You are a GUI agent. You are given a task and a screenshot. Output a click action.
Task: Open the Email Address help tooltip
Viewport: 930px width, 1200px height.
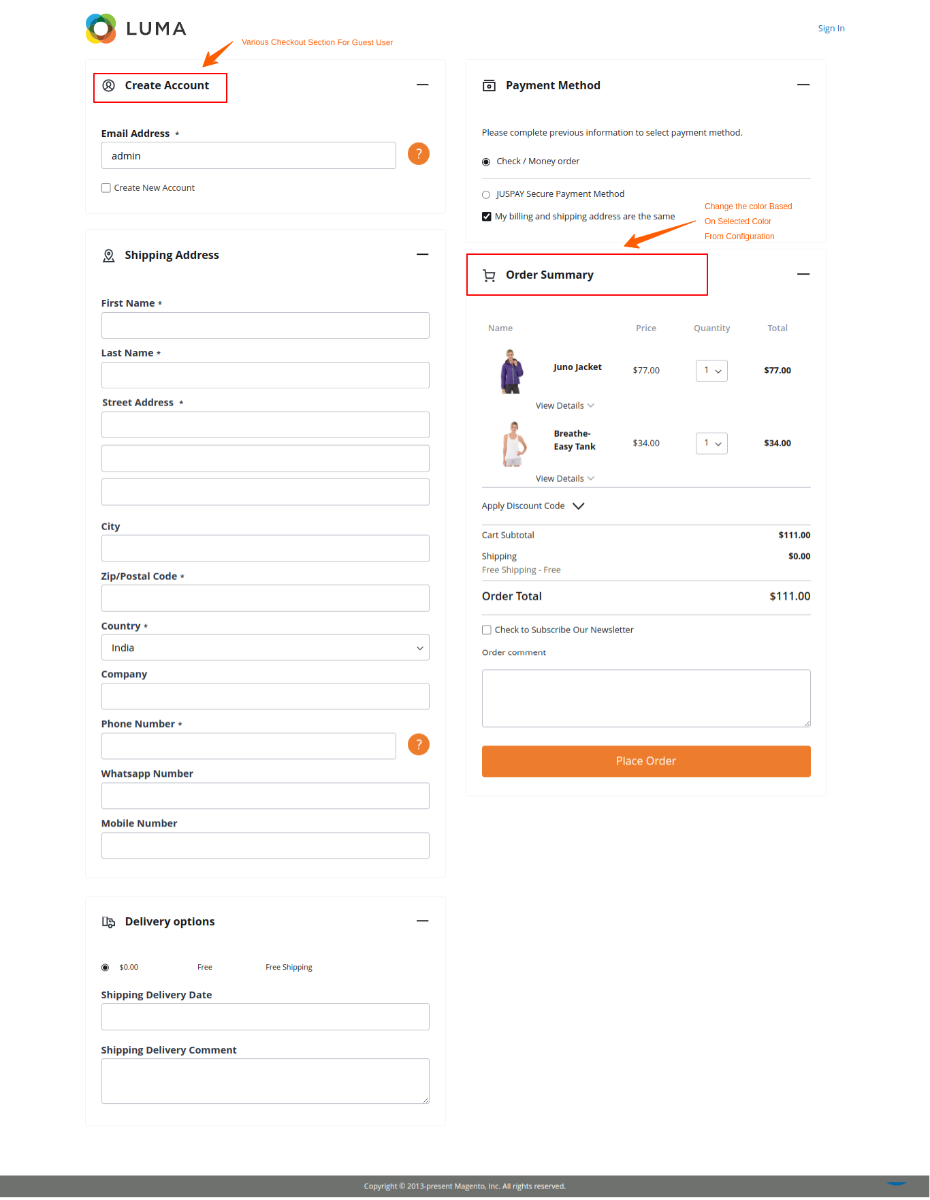418,154
